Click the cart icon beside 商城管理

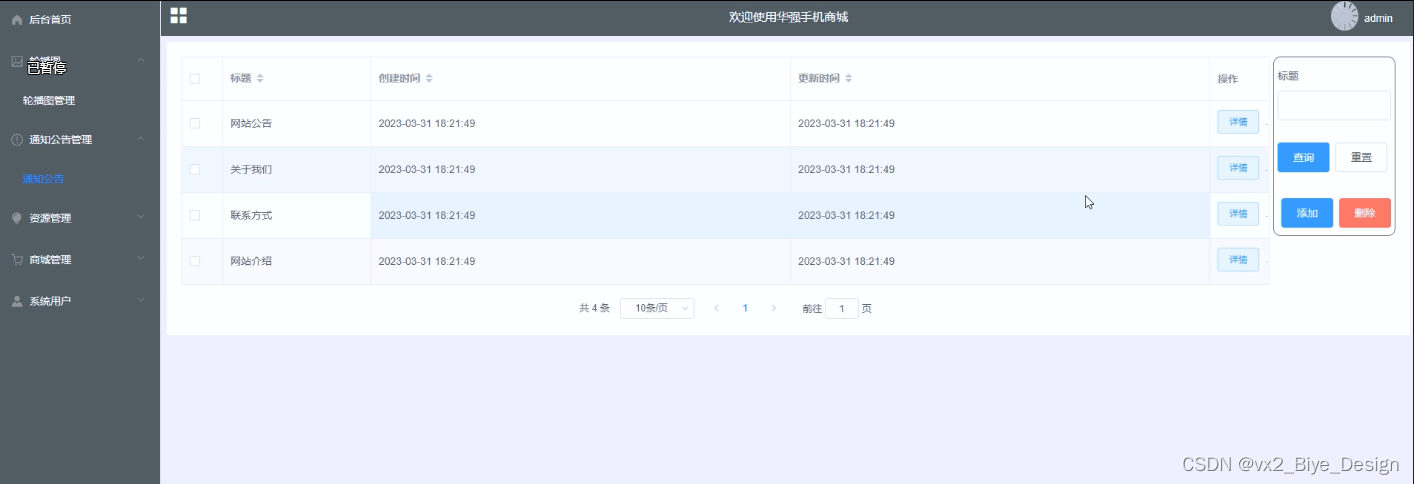point(17,260)
